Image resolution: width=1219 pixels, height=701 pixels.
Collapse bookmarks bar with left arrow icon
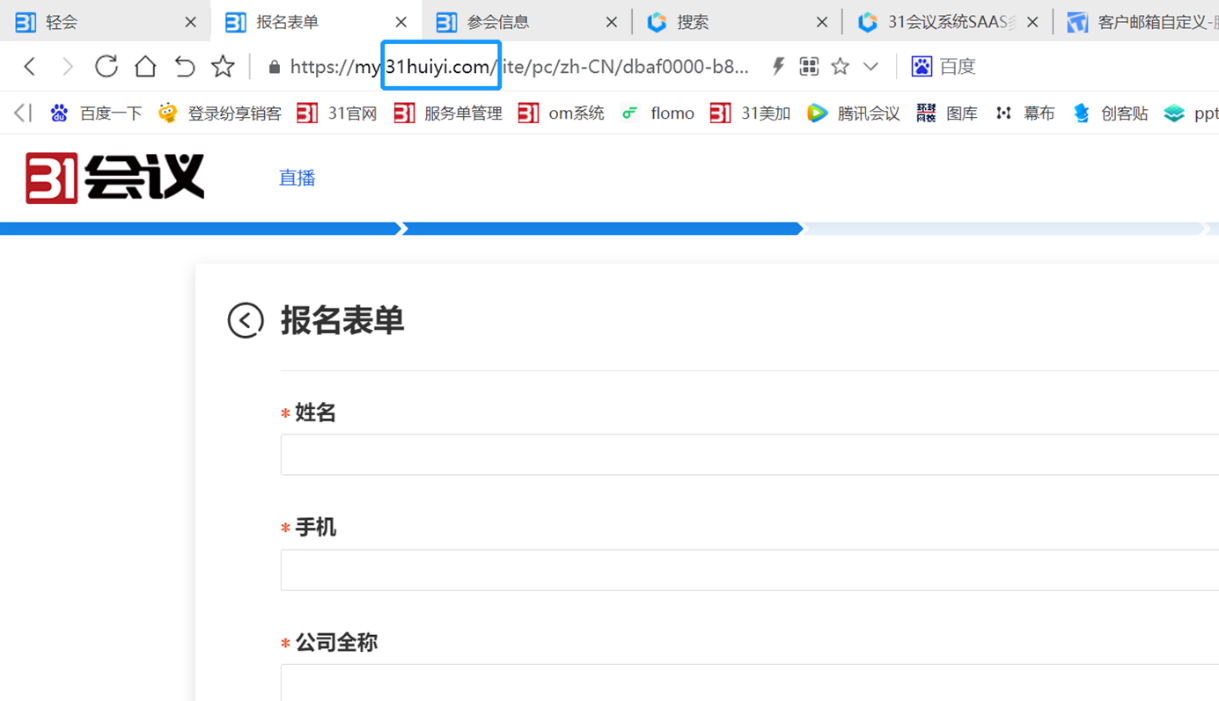(x=22, y=113)
